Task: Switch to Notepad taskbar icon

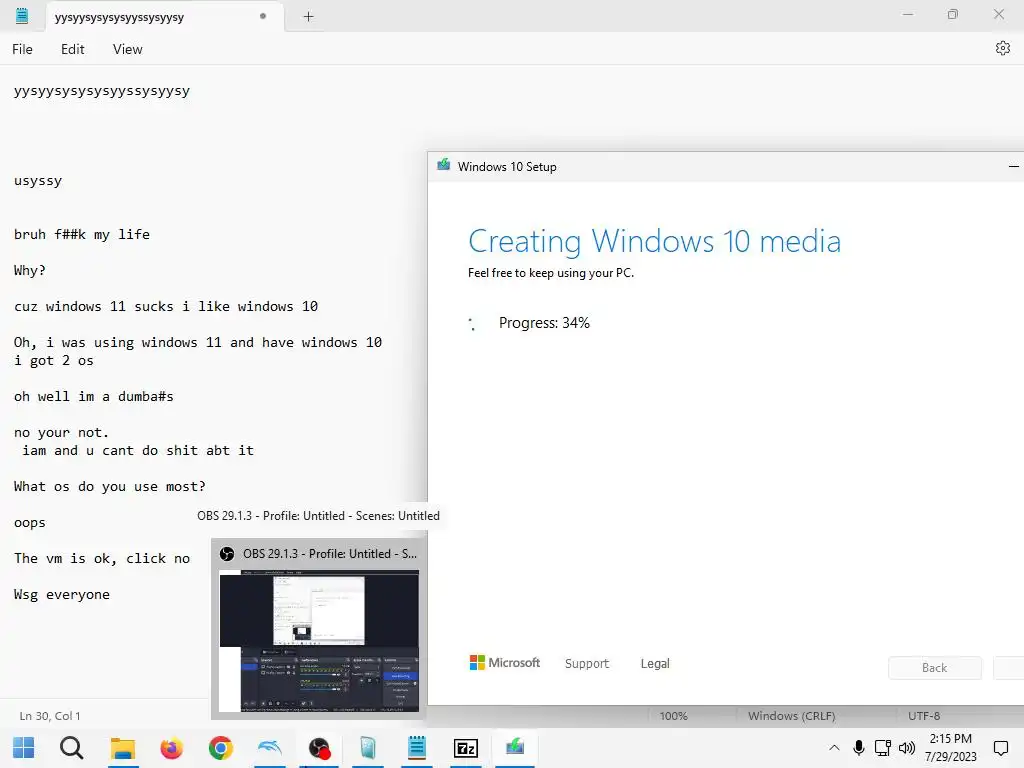Action: click(417, 748)
